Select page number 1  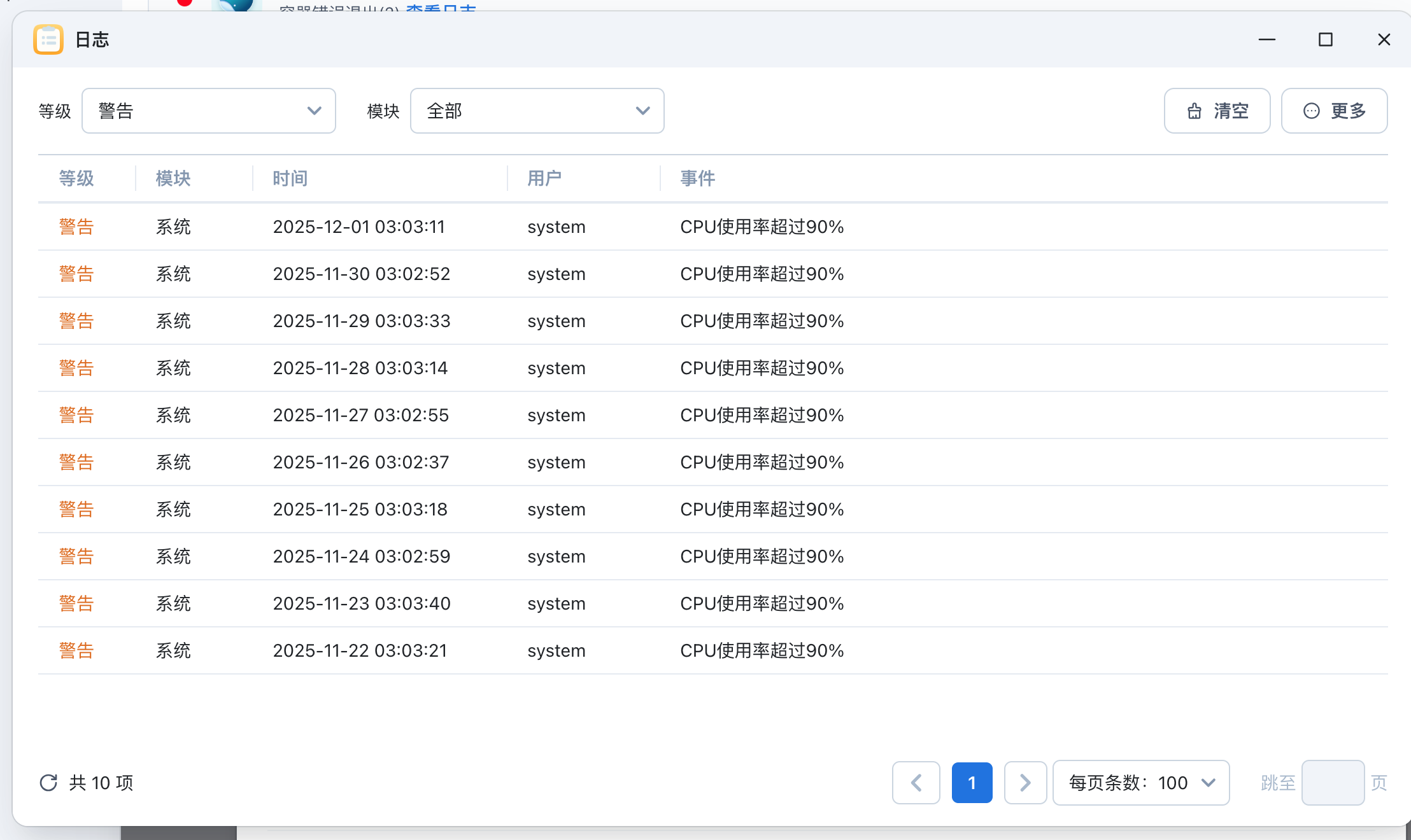coord(972,783)
